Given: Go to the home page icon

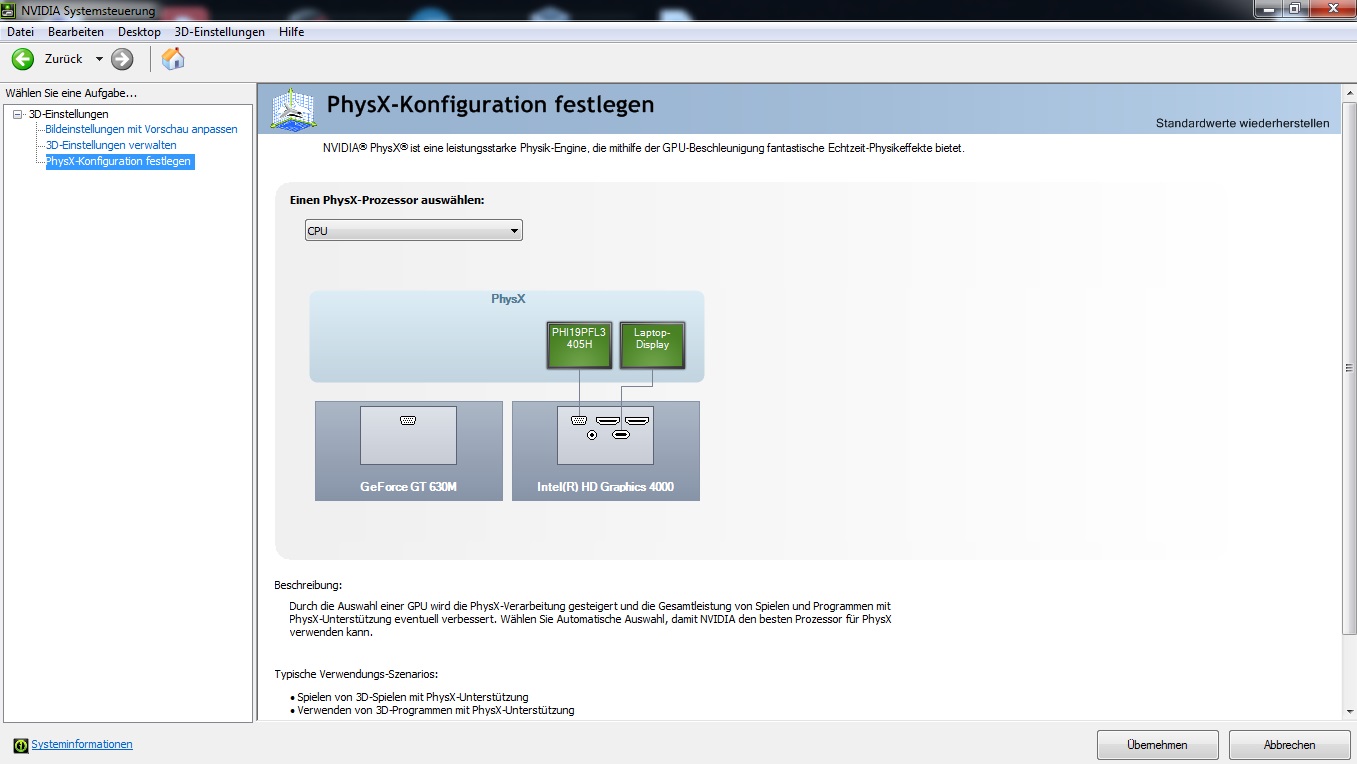Looking at the screenshot, I should (173, 59).
